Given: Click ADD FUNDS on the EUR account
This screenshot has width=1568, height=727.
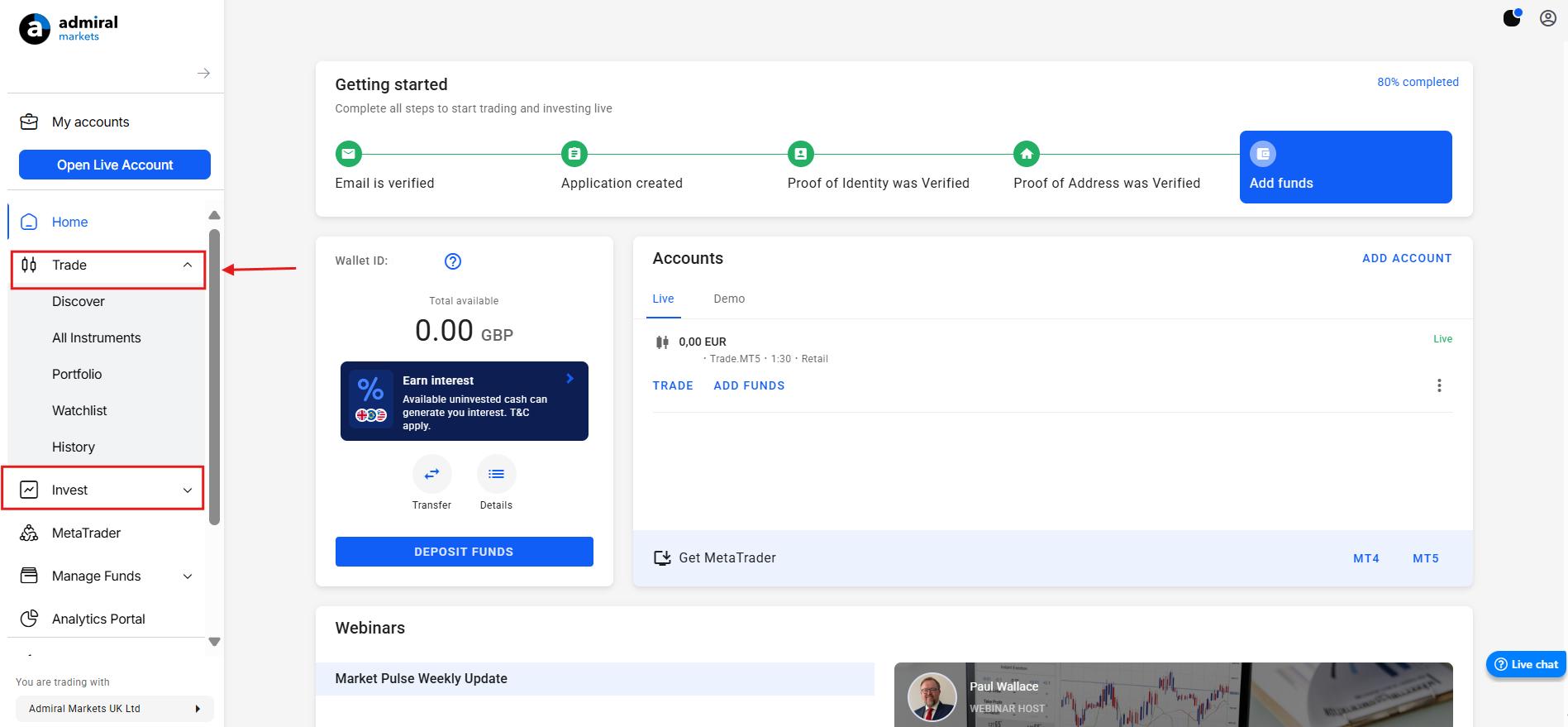Looking at the screenshot, I should [x=750, y=385].
